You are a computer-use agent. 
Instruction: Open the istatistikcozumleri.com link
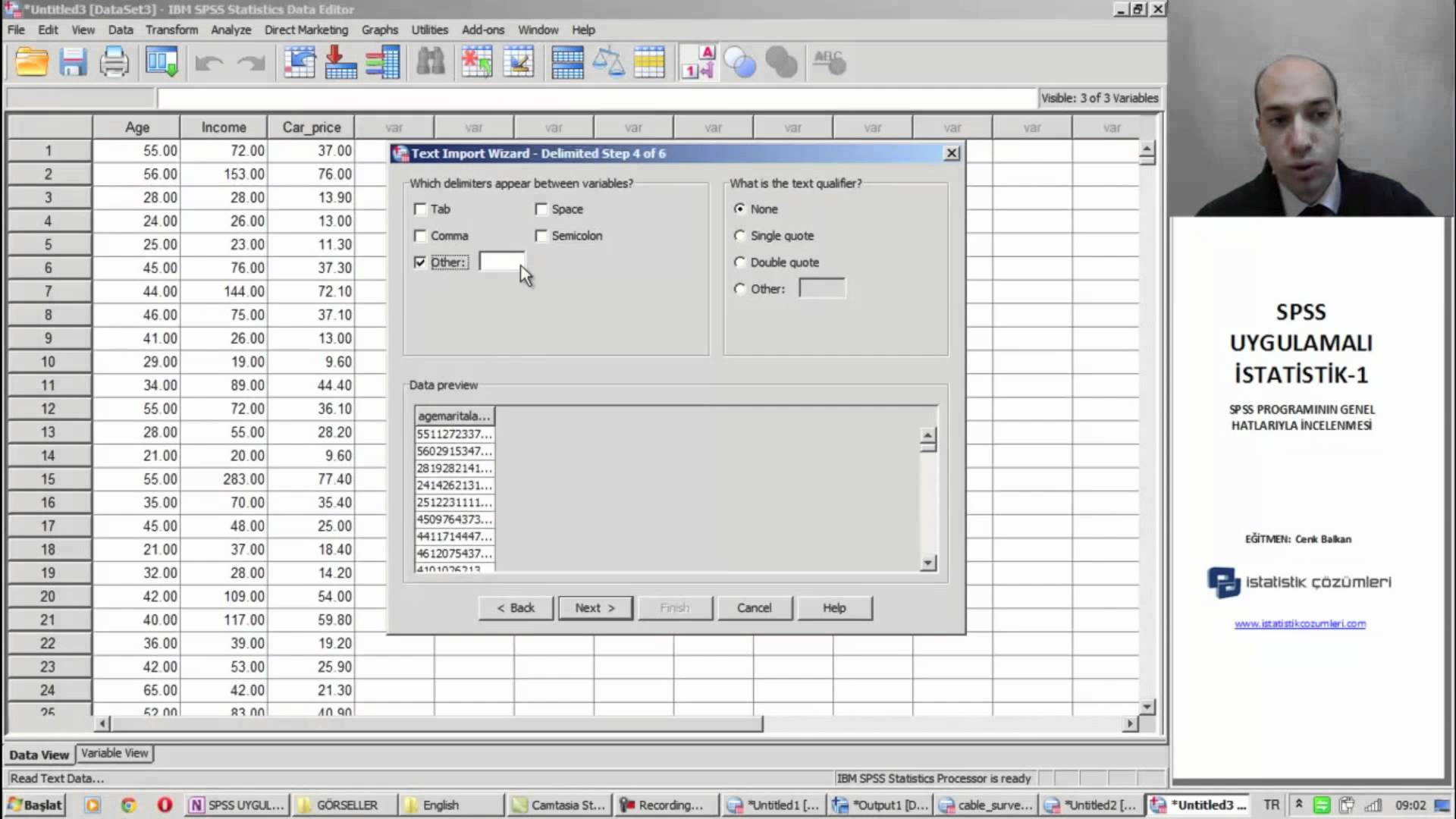point(1300,623)
